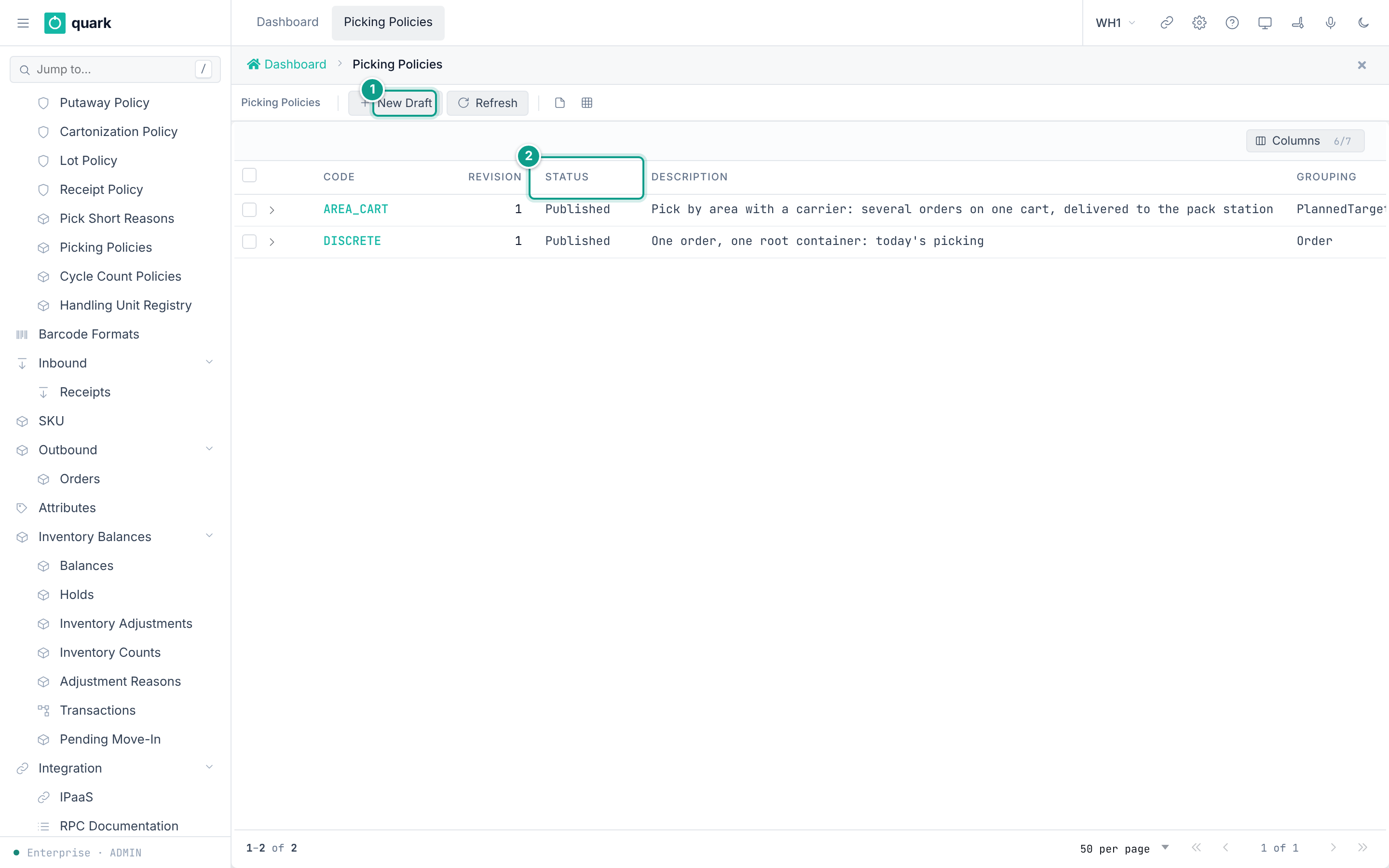Open the link icon in top bar

[1166, 23]
